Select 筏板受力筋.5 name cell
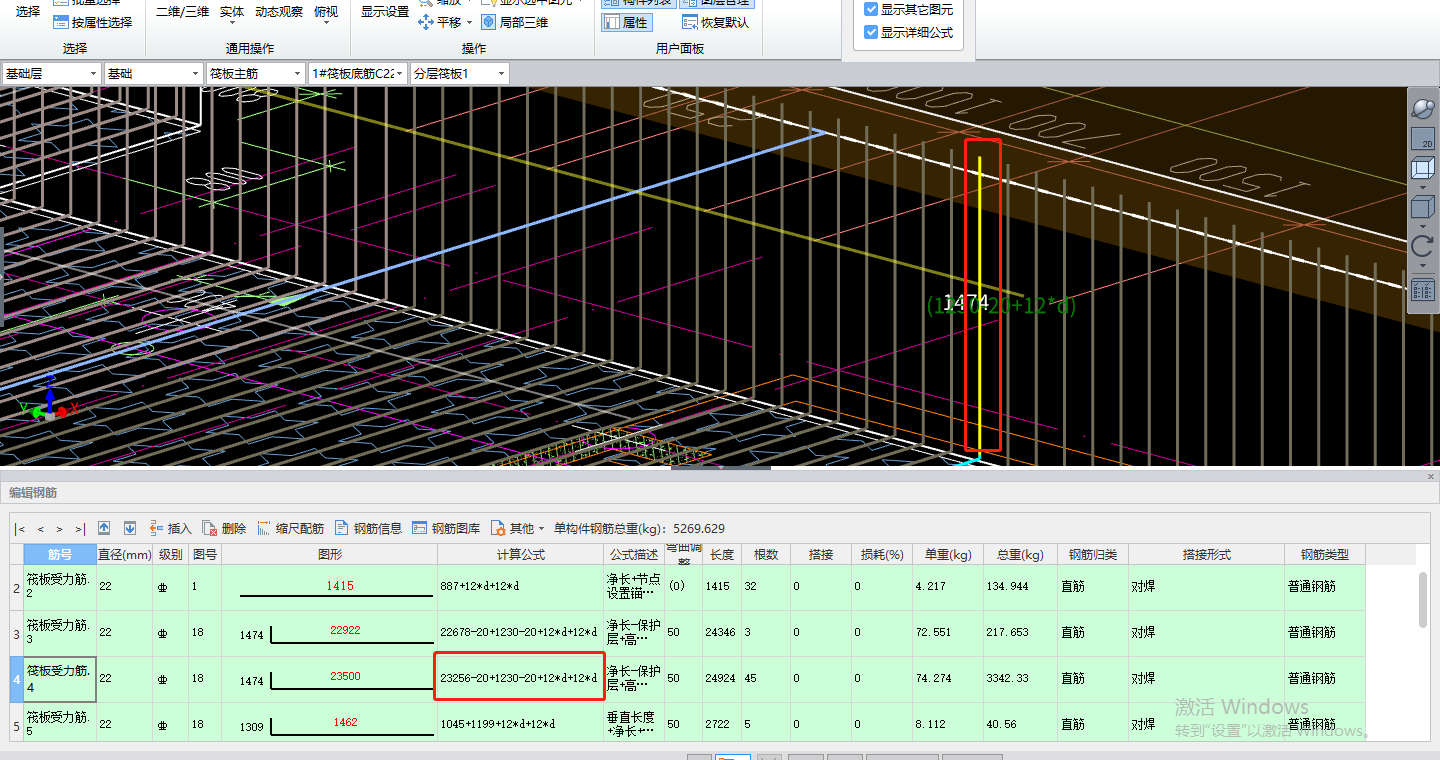 pos(60,723)
